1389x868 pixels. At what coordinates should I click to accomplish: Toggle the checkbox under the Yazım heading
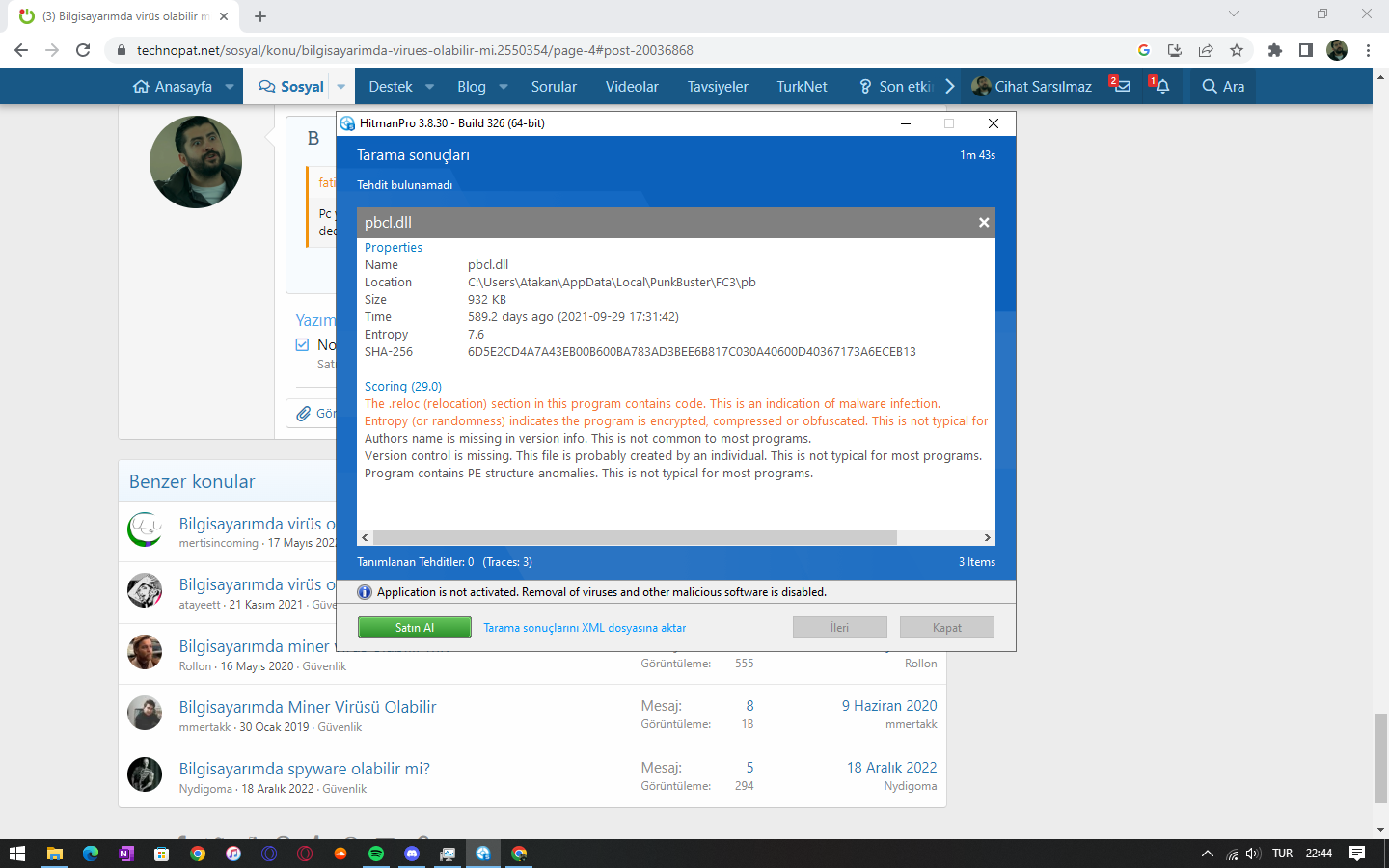(302, 344)
